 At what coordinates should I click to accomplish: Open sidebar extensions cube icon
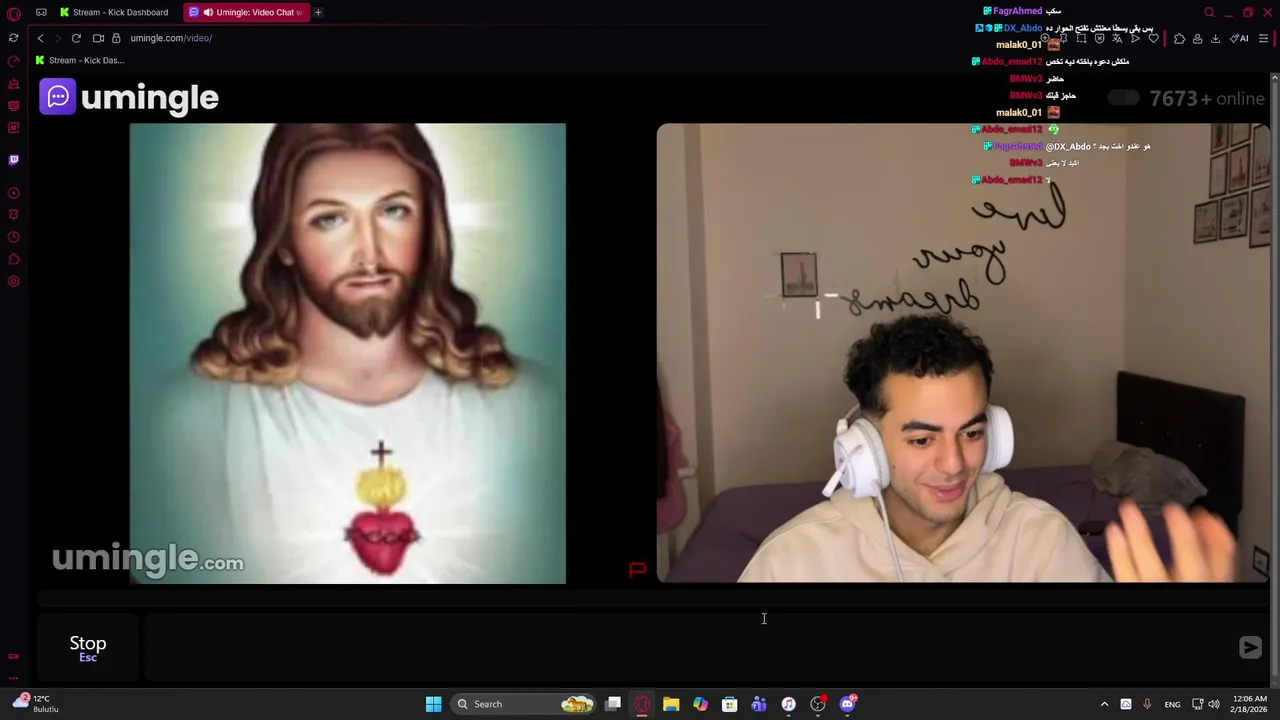[x=13, y=259]
